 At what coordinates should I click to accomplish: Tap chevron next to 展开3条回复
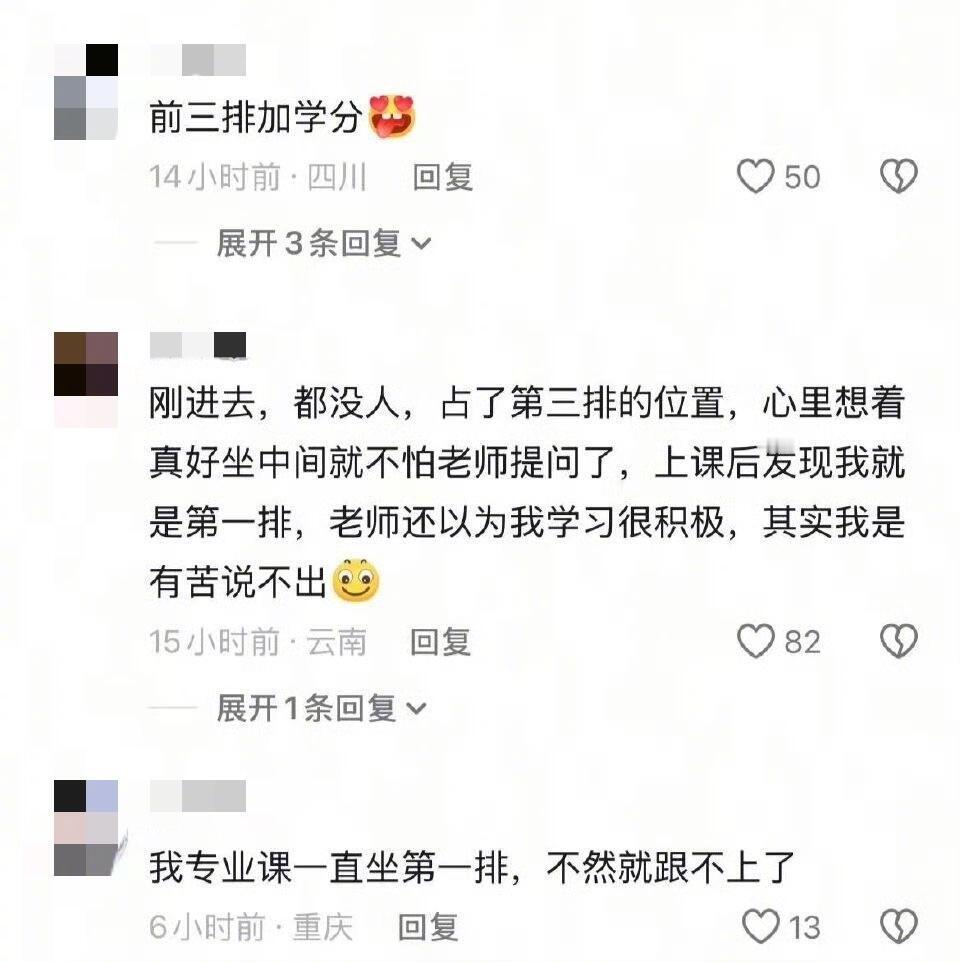(x=421, y=244)
